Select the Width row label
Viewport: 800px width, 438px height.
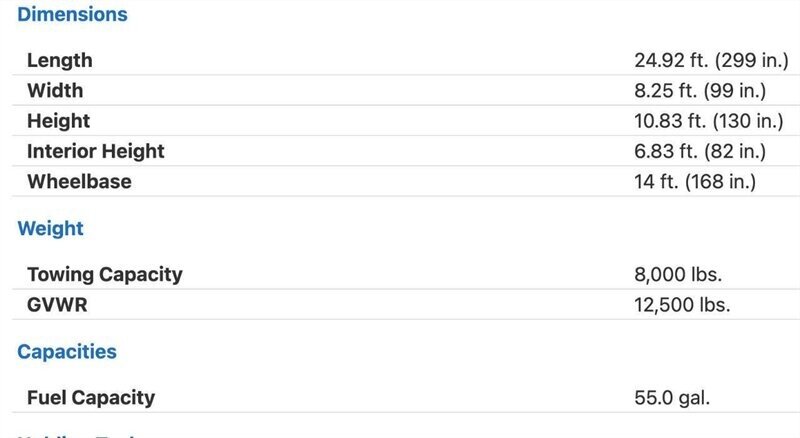(x=55, y=90)
